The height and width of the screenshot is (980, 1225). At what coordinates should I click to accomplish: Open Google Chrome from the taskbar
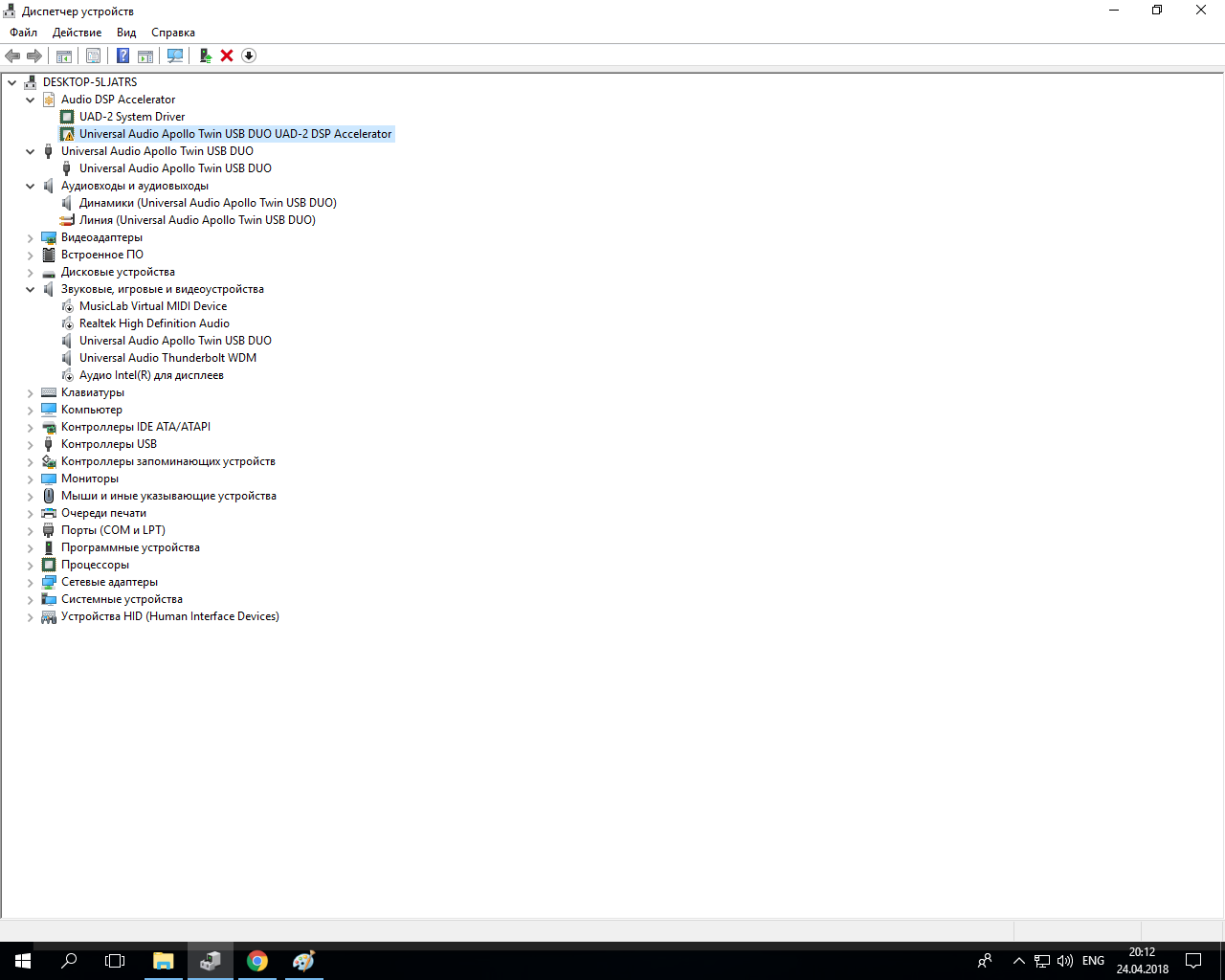point(257,961)
